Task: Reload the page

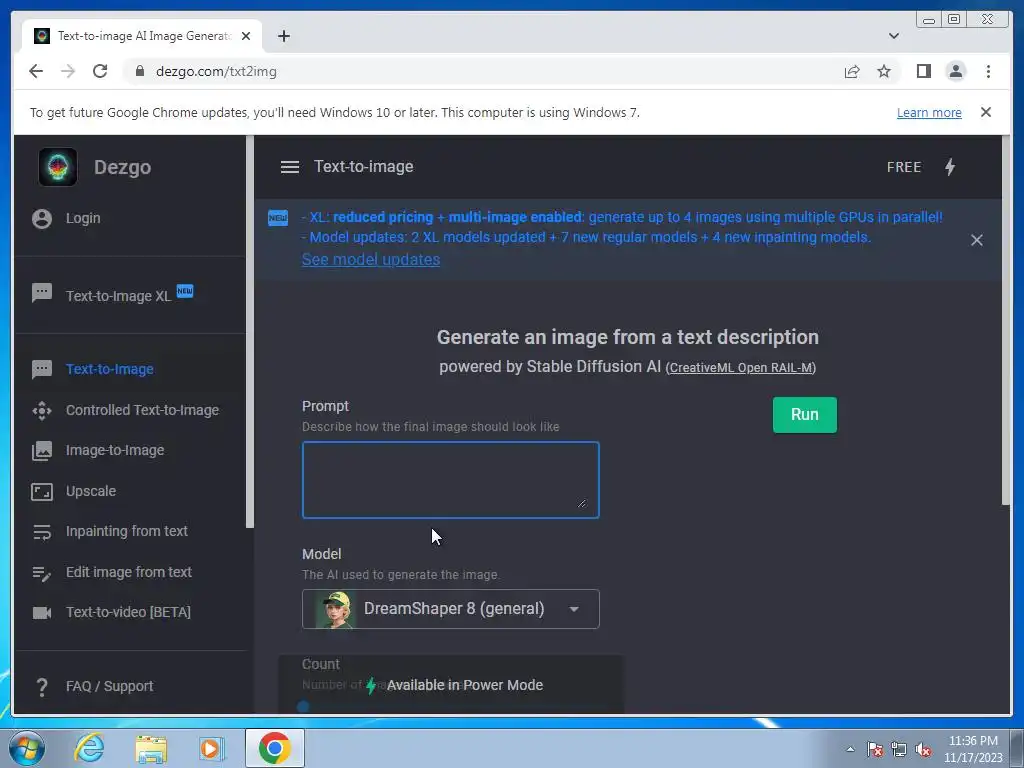Action: (x=100, y=71)
